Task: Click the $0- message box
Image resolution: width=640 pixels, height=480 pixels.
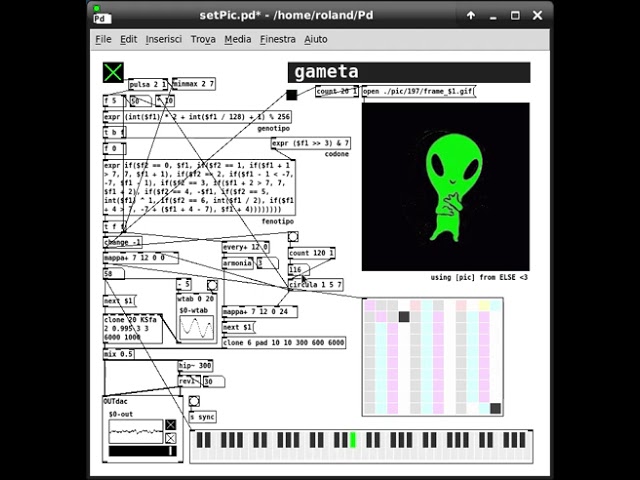Action: click(140, 100)
